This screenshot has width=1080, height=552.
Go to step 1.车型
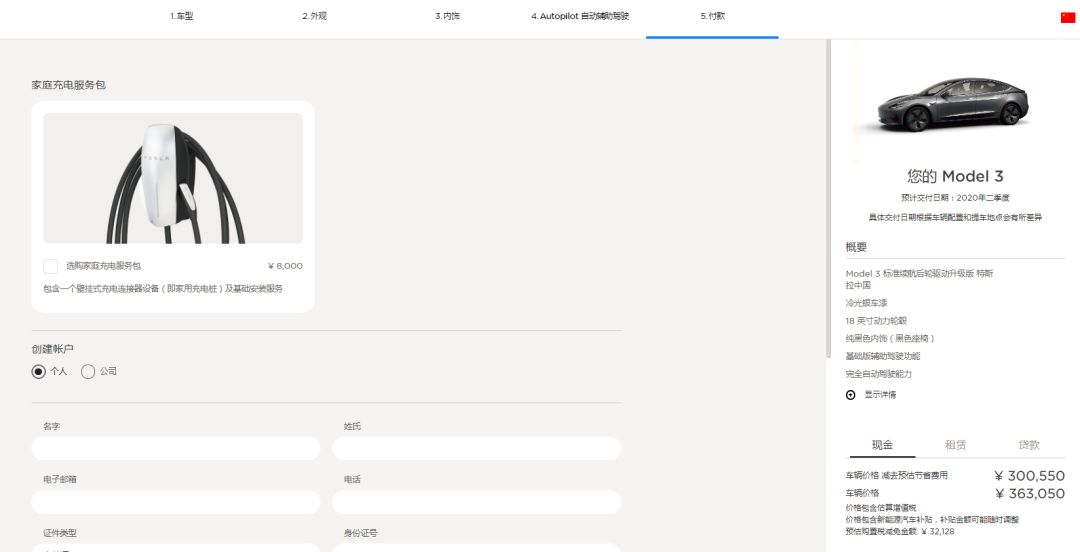(x=182, y=16)
